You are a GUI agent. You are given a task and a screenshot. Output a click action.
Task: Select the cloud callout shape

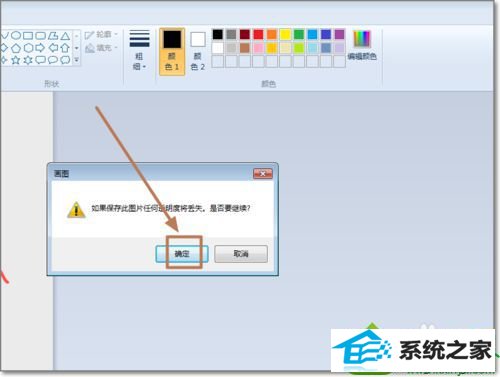coord(65,60)
